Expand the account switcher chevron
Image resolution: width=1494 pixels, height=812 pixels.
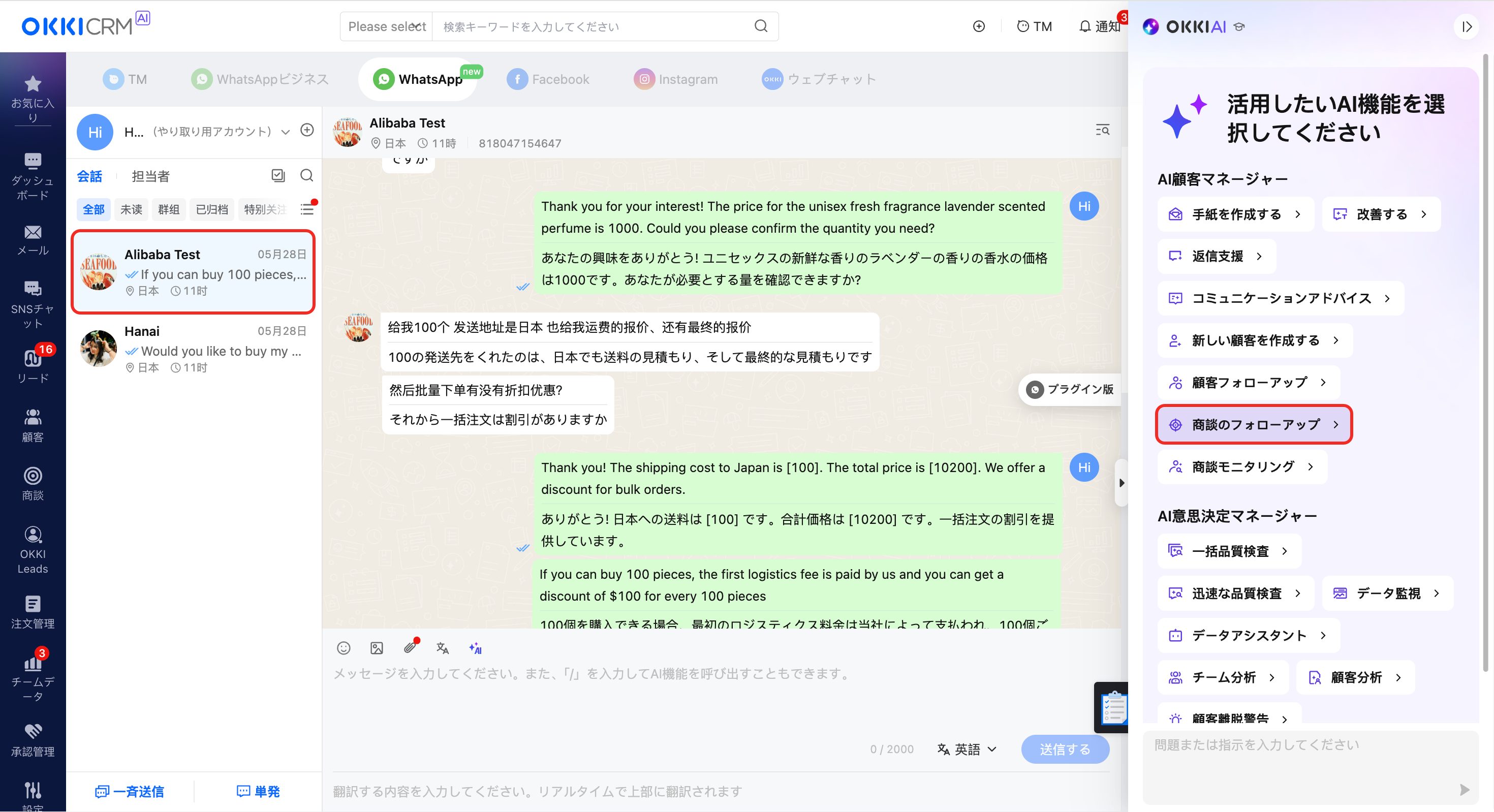tap(286, 132)
